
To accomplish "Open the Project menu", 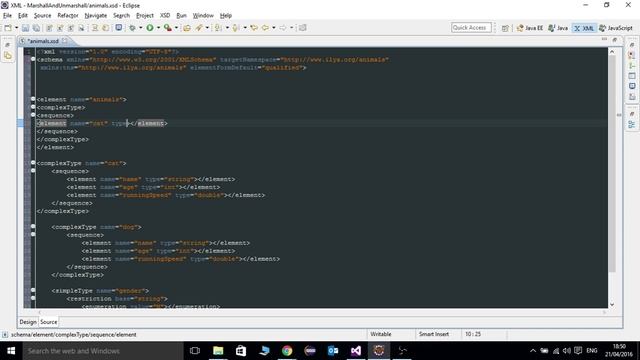I will 144,16.
